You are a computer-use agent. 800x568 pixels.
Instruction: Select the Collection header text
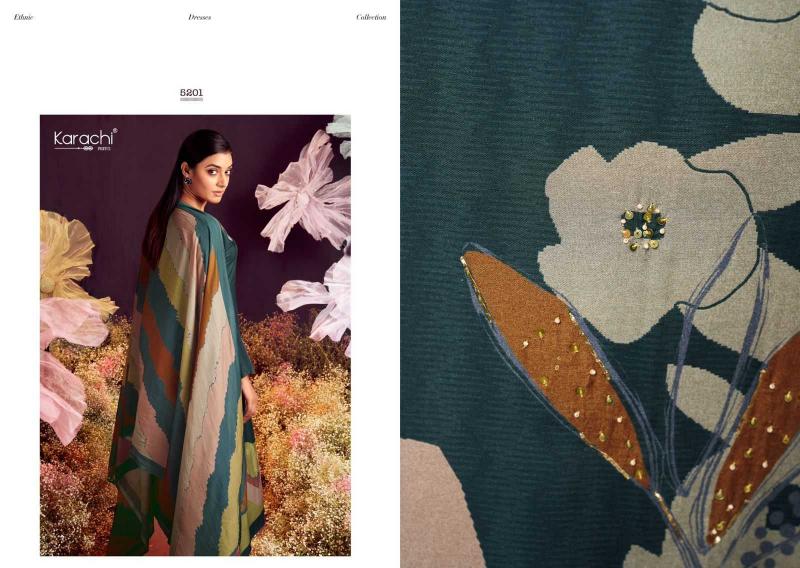click(x=371, y=17)
